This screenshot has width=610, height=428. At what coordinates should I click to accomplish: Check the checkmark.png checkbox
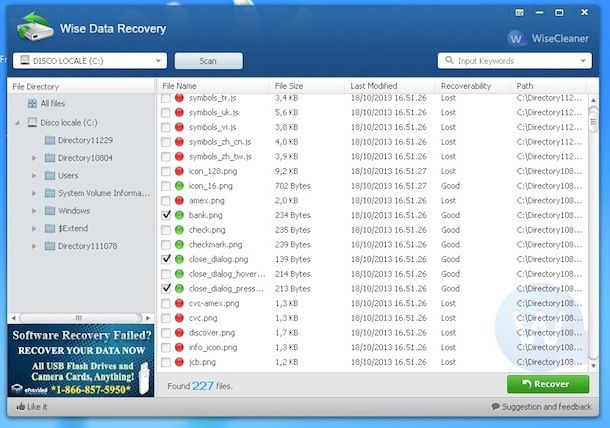(x=166, y=245)
